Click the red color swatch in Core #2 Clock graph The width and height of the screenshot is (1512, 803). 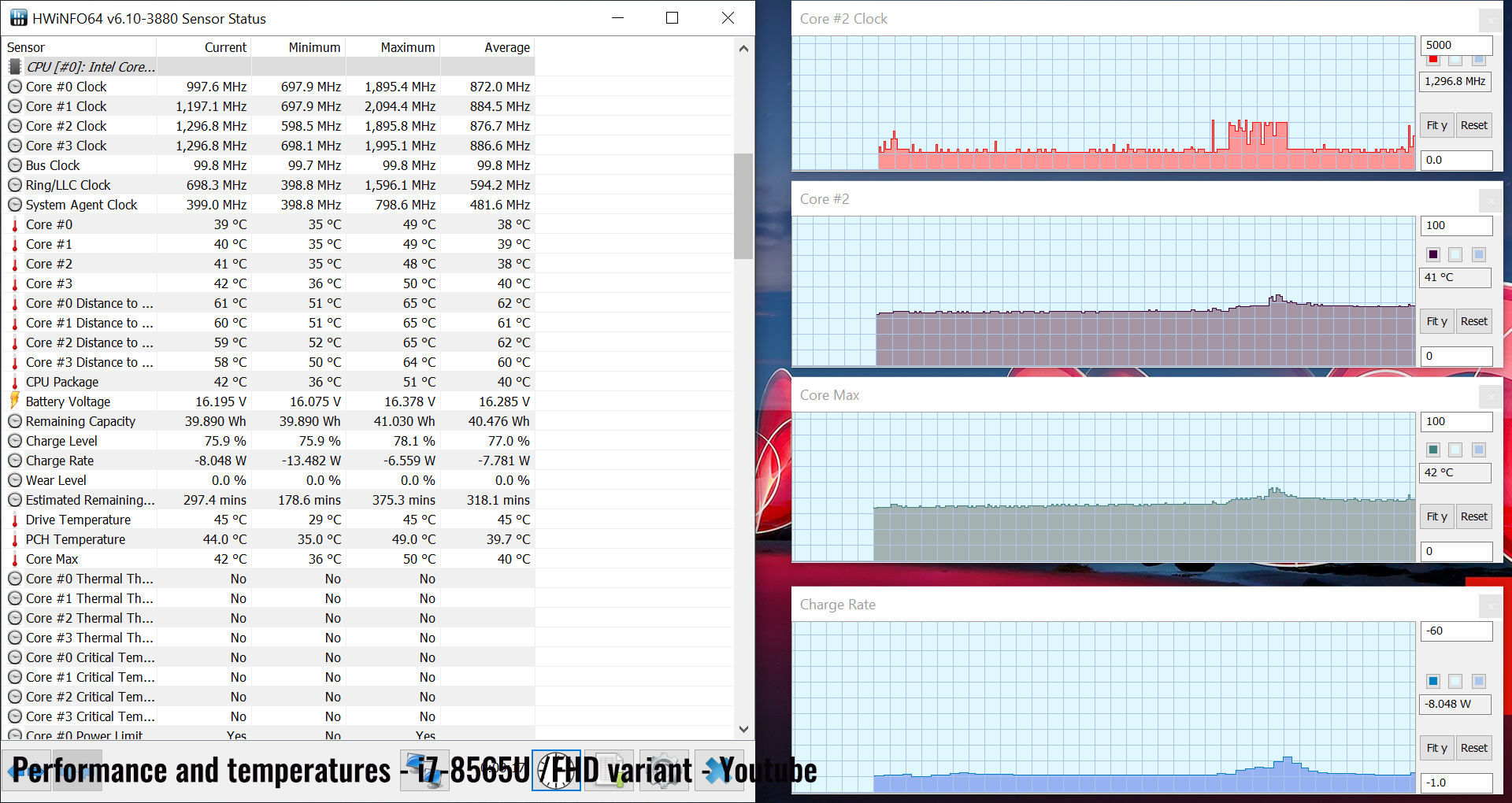point(1433,61)
